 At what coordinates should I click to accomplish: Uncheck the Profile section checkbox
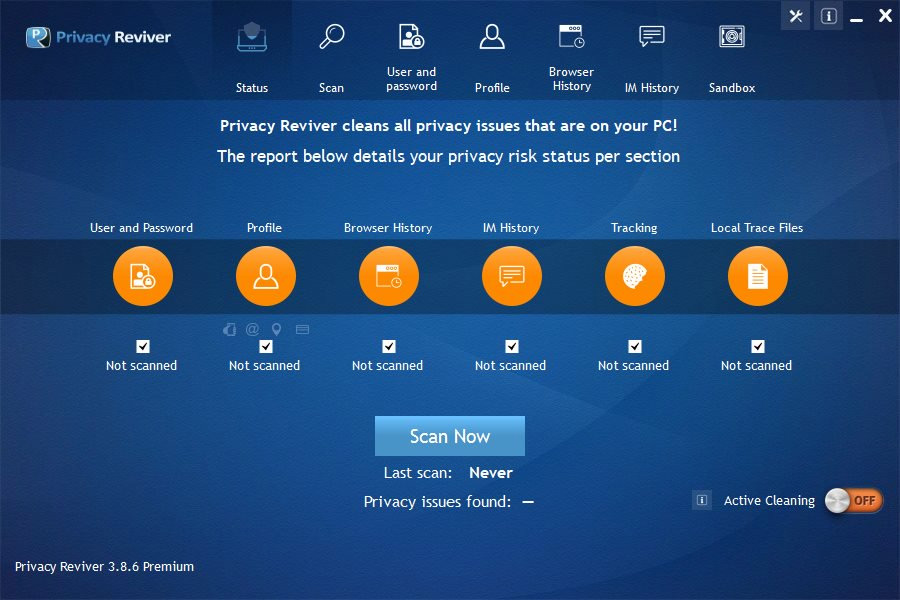pyautogui.click(x=266, y=346)
